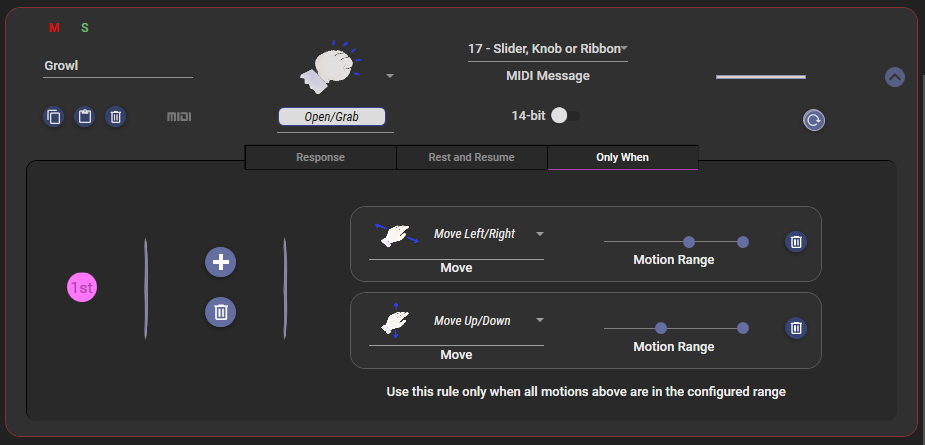Toggle the 14-bit switch
The image size is (925, 445).
coord(564,116)
